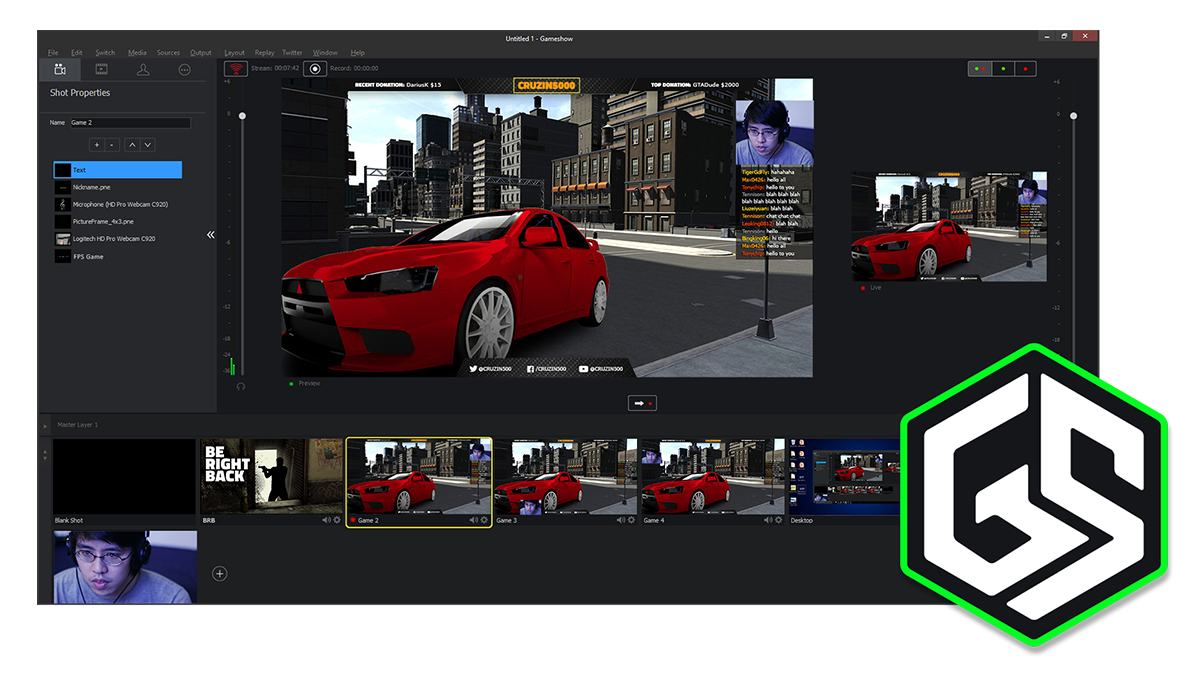Select the Logitech HD Pro Webcam C920 layer

click(x=118, y=239)
